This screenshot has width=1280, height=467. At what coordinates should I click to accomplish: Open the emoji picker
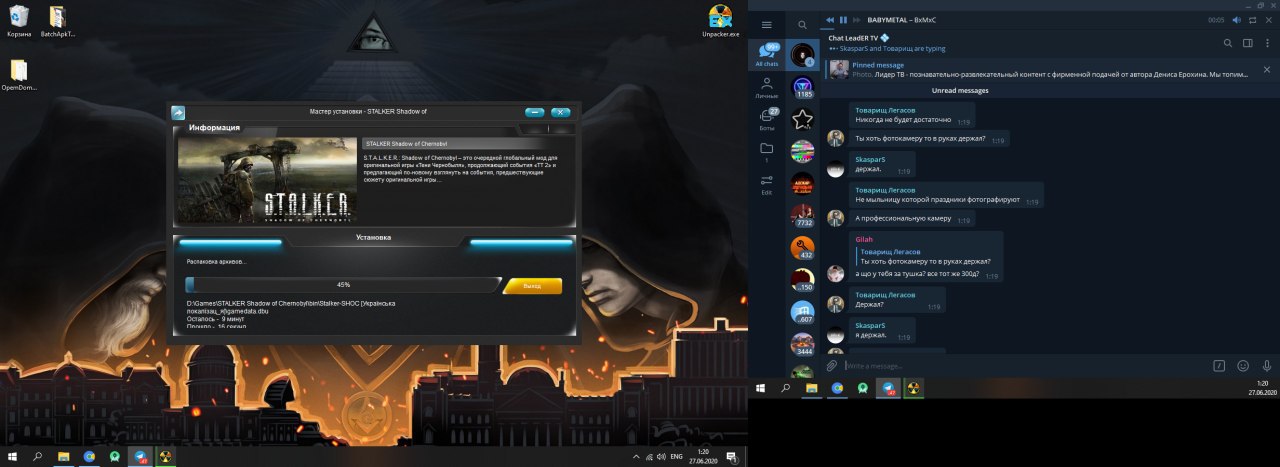pyautogui.click(x=1243, y=366)
